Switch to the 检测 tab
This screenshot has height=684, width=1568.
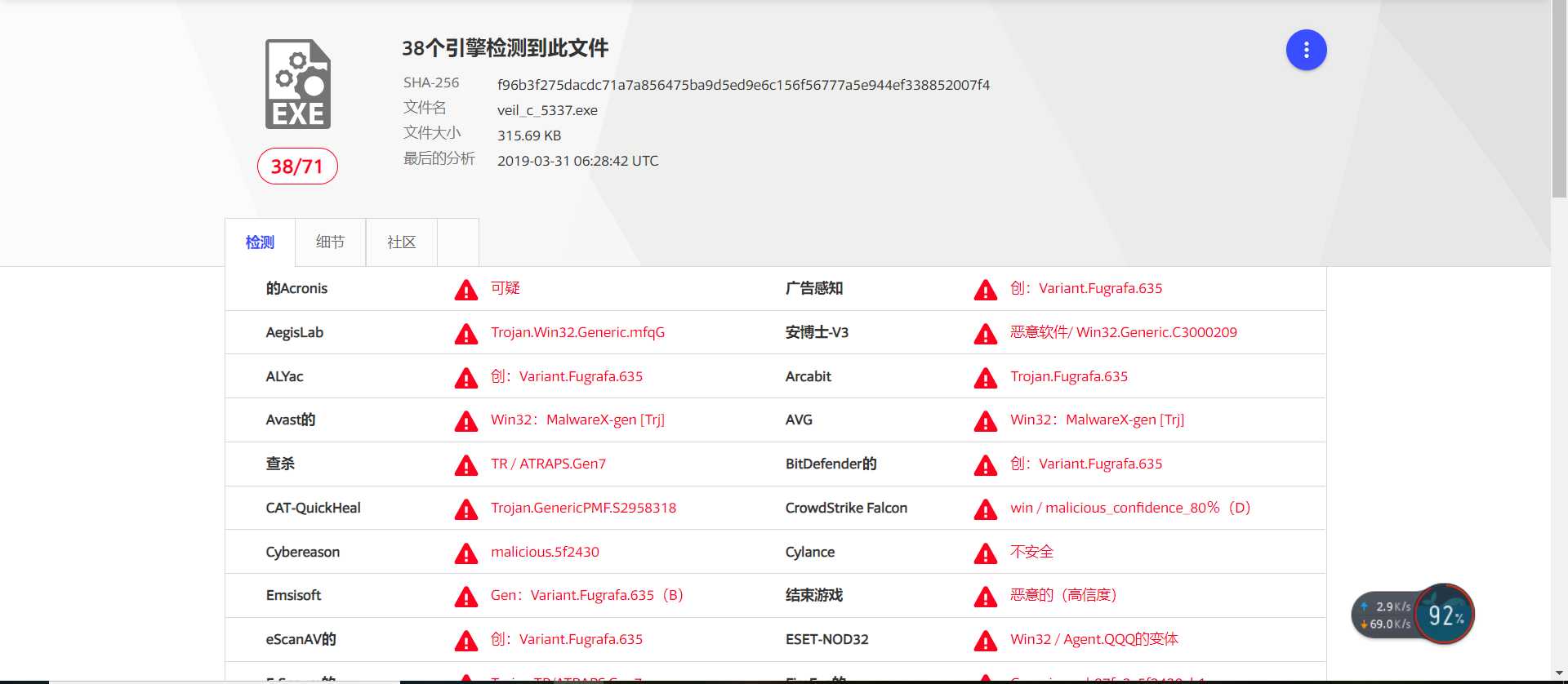pos(260,242)
